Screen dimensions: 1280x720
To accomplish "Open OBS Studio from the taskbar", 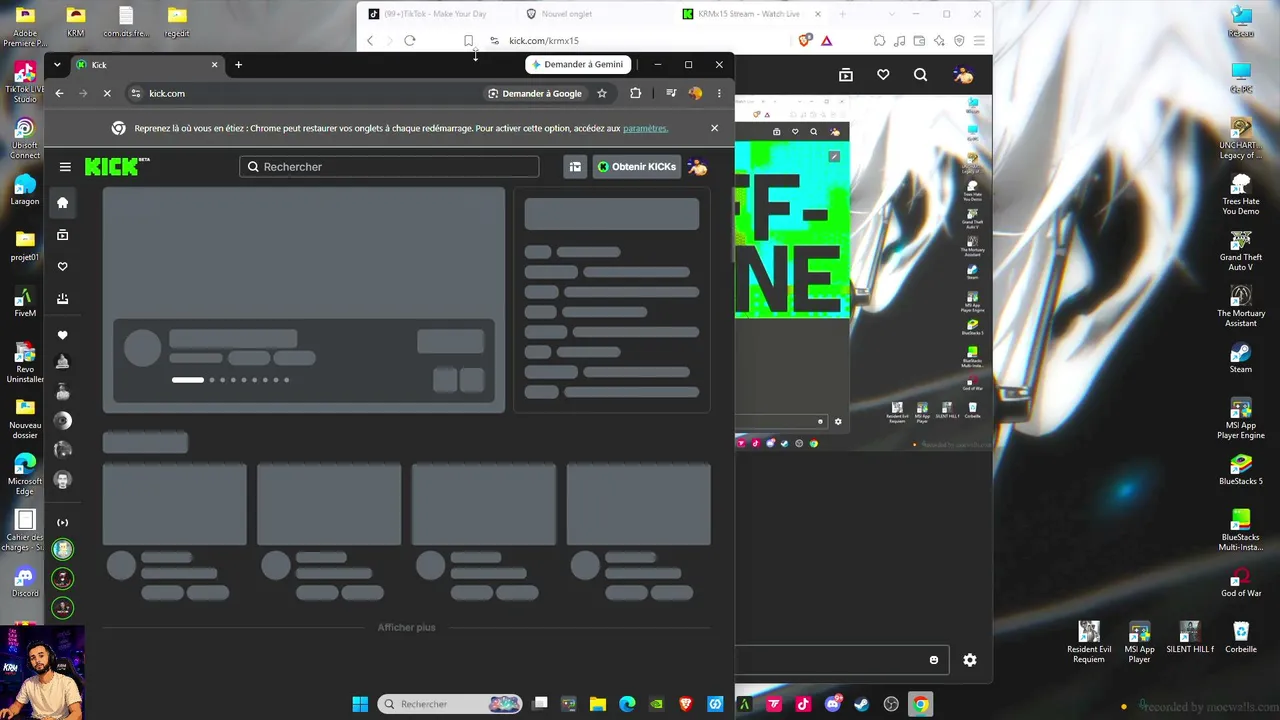I will (891, 704).
